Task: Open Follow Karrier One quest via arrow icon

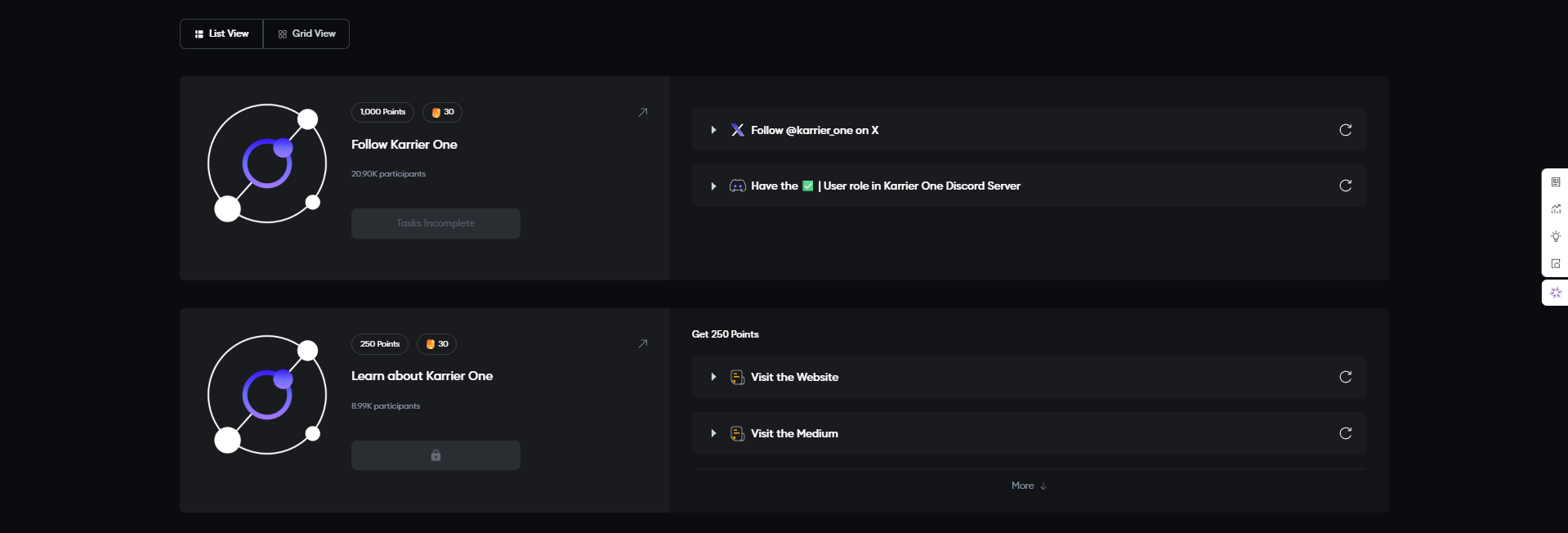Action: point(643,112)
